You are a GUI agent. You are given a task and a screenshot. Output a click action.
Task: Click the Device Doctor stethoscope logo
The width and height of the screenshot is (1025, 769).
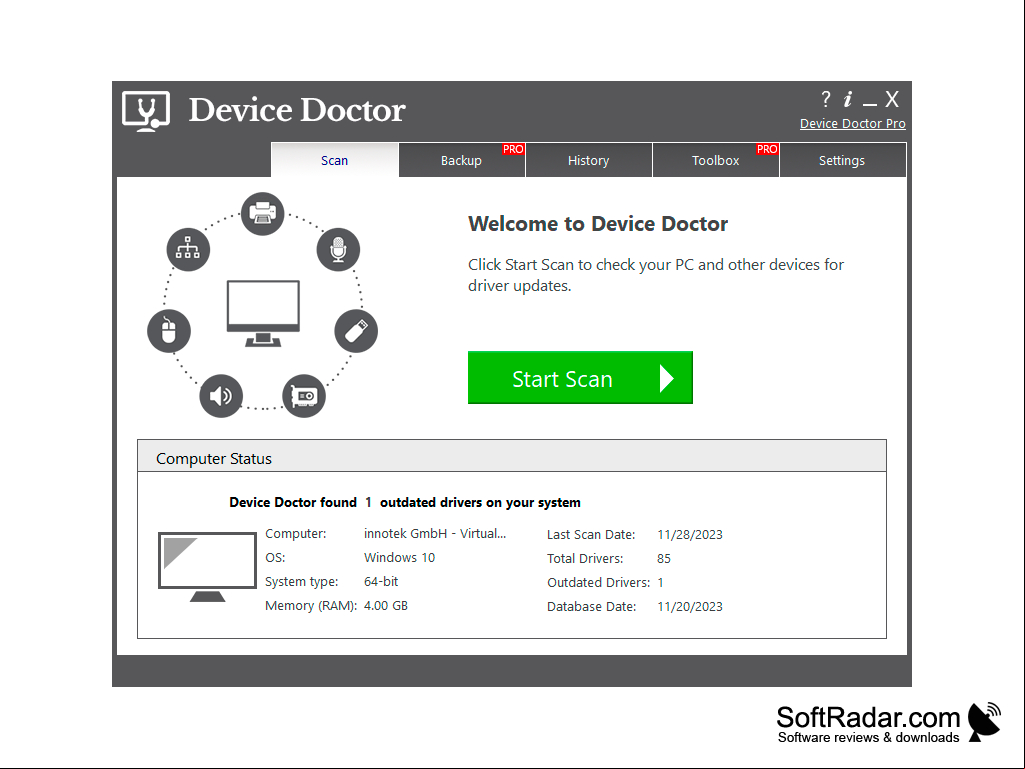click(146, 111)
